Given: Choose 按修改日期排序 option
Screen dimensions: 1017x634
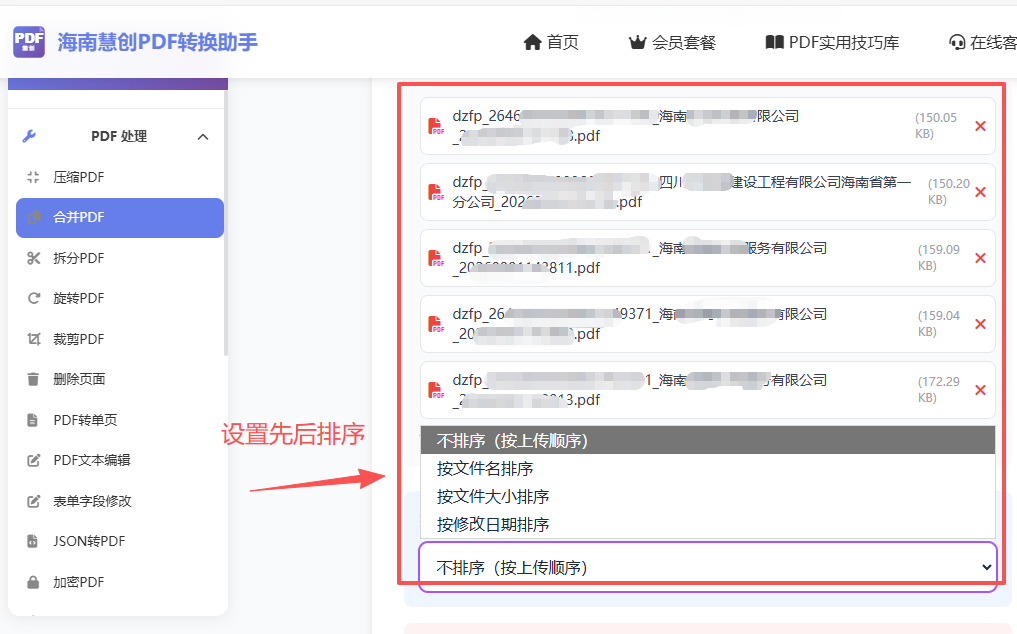Looking at the screenshot, I should pyautogui.click(x=708, y=524).
